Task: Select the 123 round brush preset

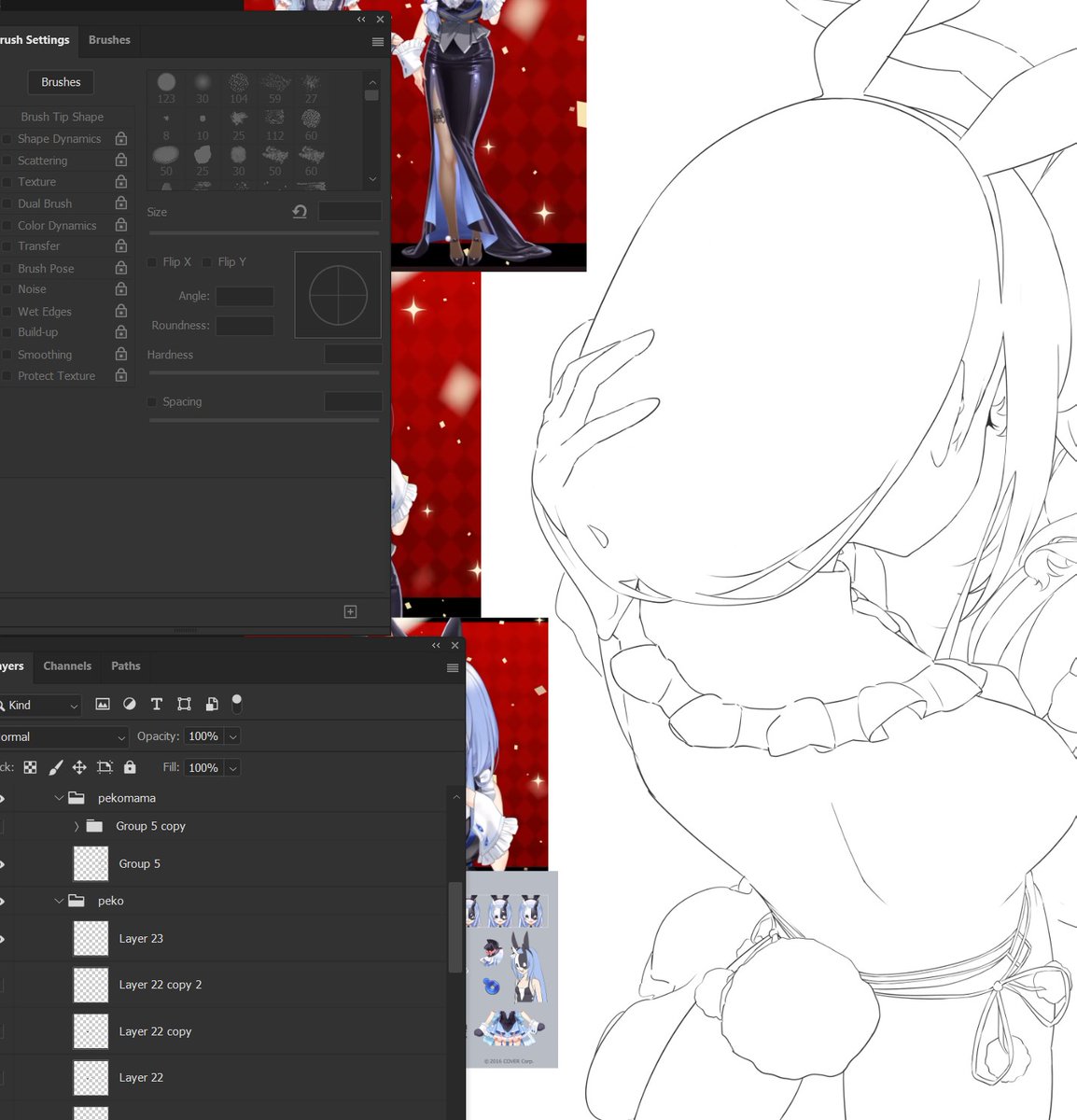Action: tap(166, 88)
